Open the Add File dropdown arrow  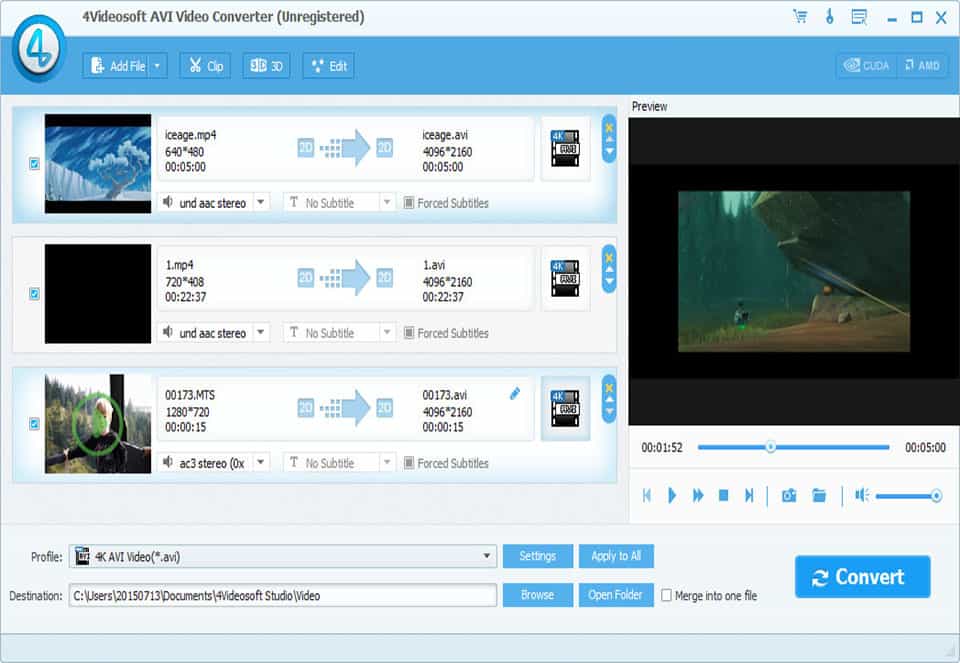pos(157,66)
